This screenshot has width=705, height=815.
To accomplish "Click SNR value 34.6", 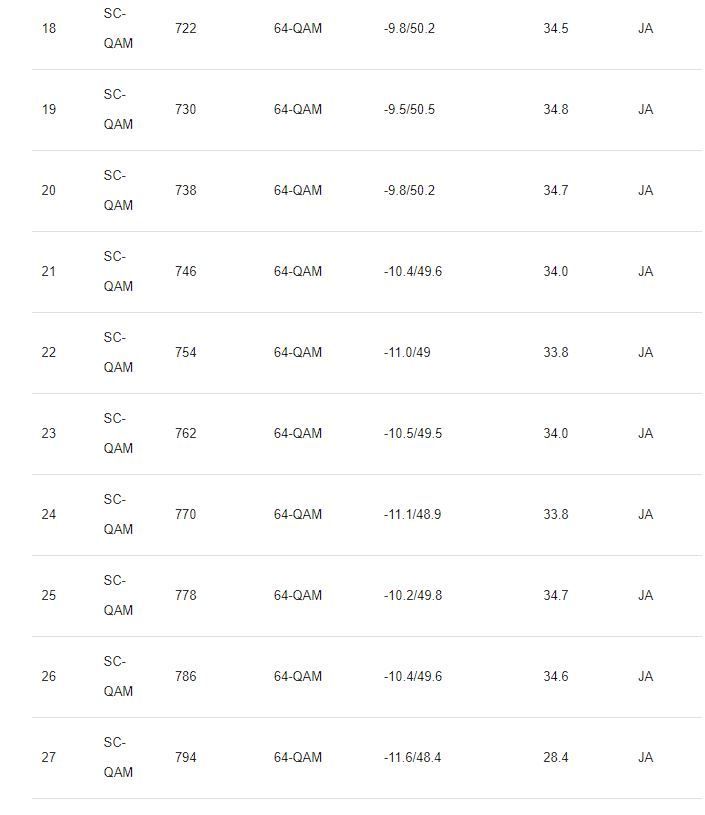I will (x=556, y=677).
